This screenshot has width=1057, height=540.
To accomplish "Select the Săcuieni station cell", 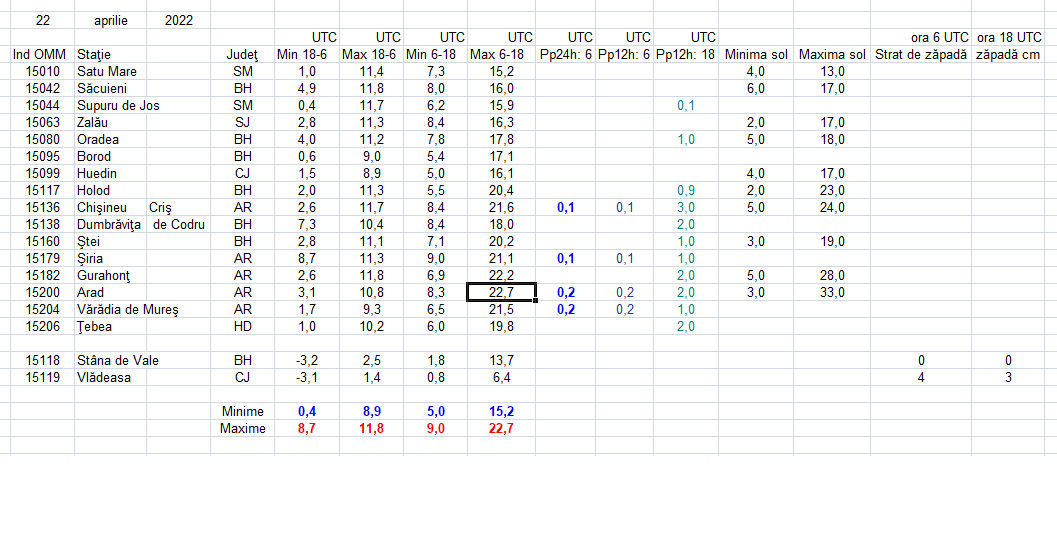I will tap(111, 88).
